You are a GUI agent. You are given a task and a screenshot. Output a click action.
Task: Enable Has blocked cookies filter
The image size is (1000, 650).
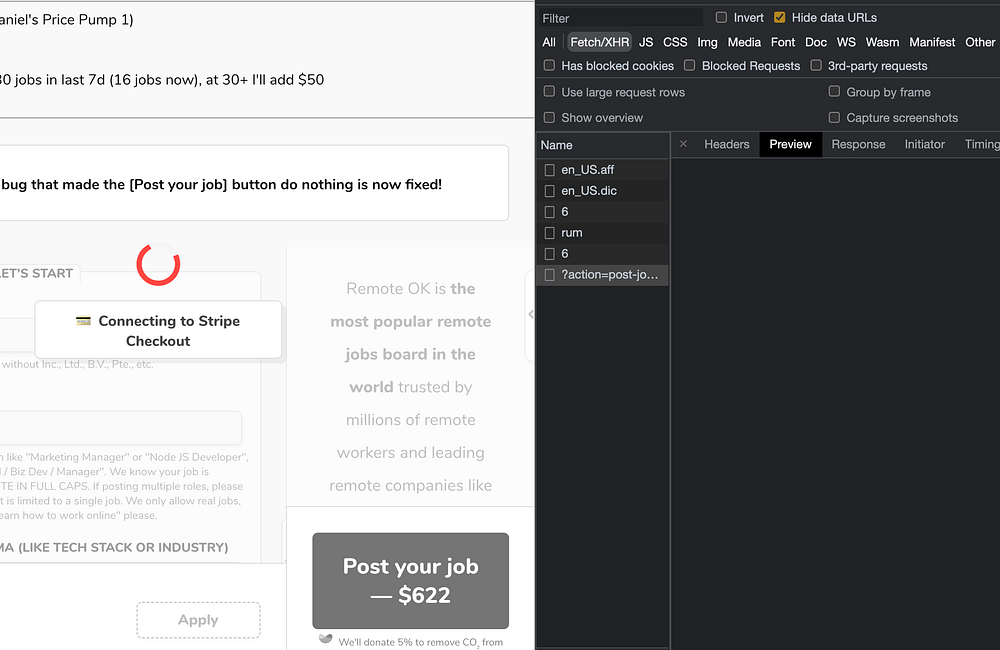point(549,65)
